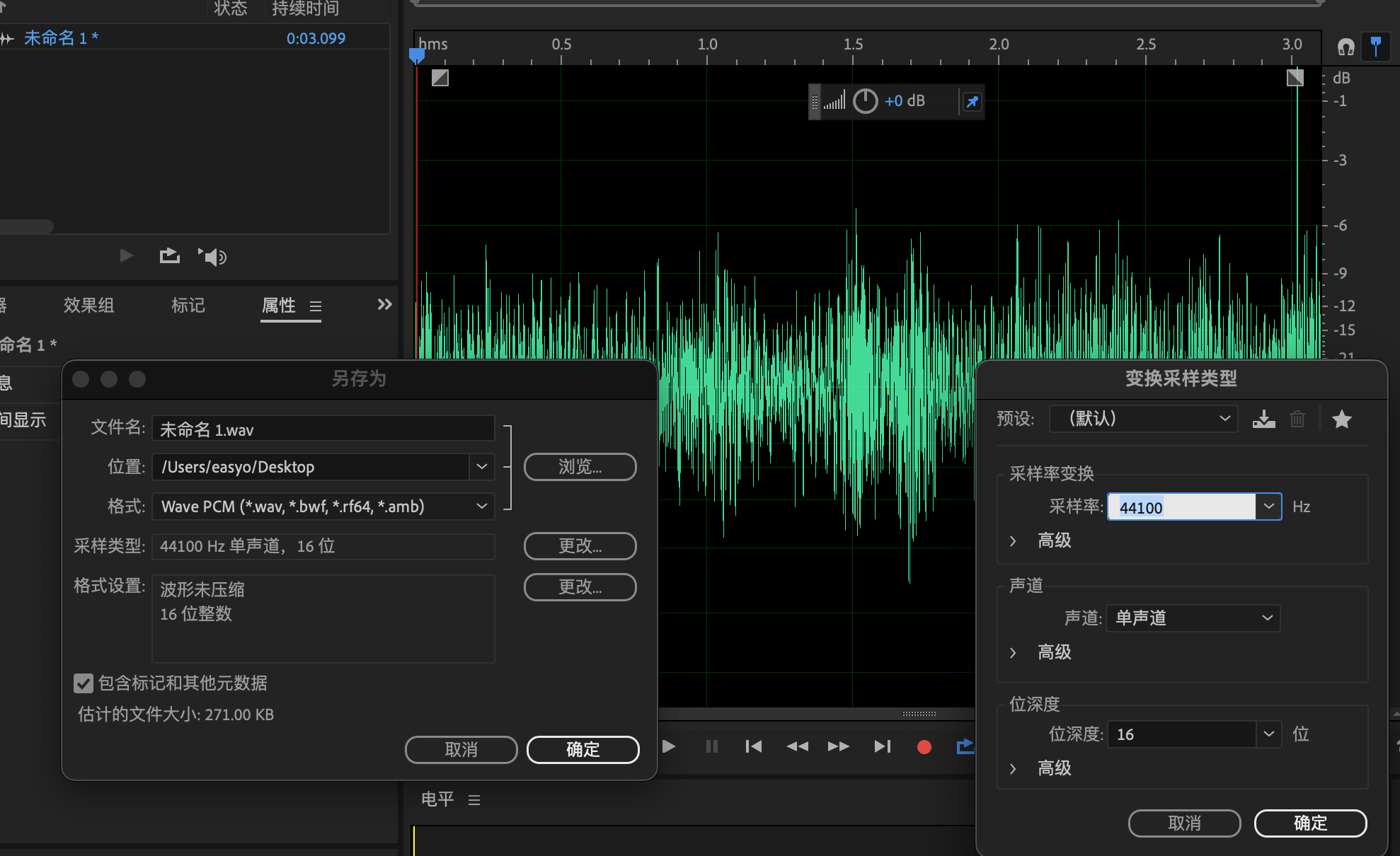The height and width of the screenshot is (856, 1400).
Task: Save current settings as preset icon
Action: 1263,420
